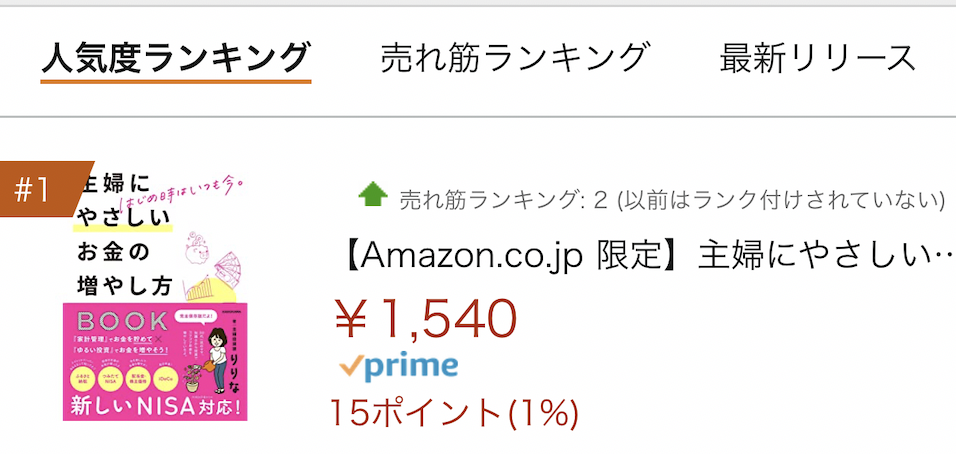Click the 売れ筋ランキング: 2 rank label

pyautogui.click(x=504, y=199)
